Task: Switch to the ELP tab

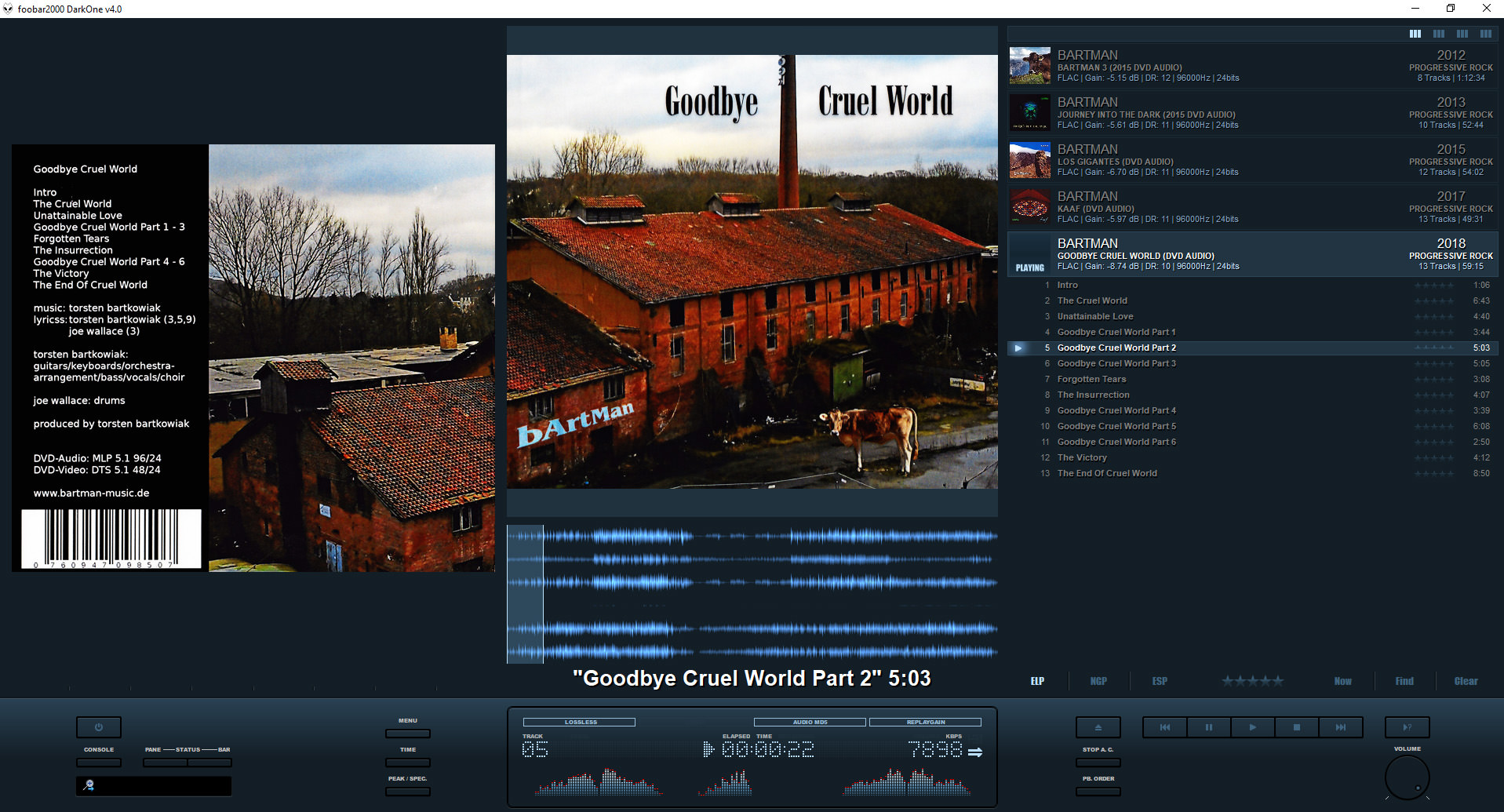Action: 1037,681
